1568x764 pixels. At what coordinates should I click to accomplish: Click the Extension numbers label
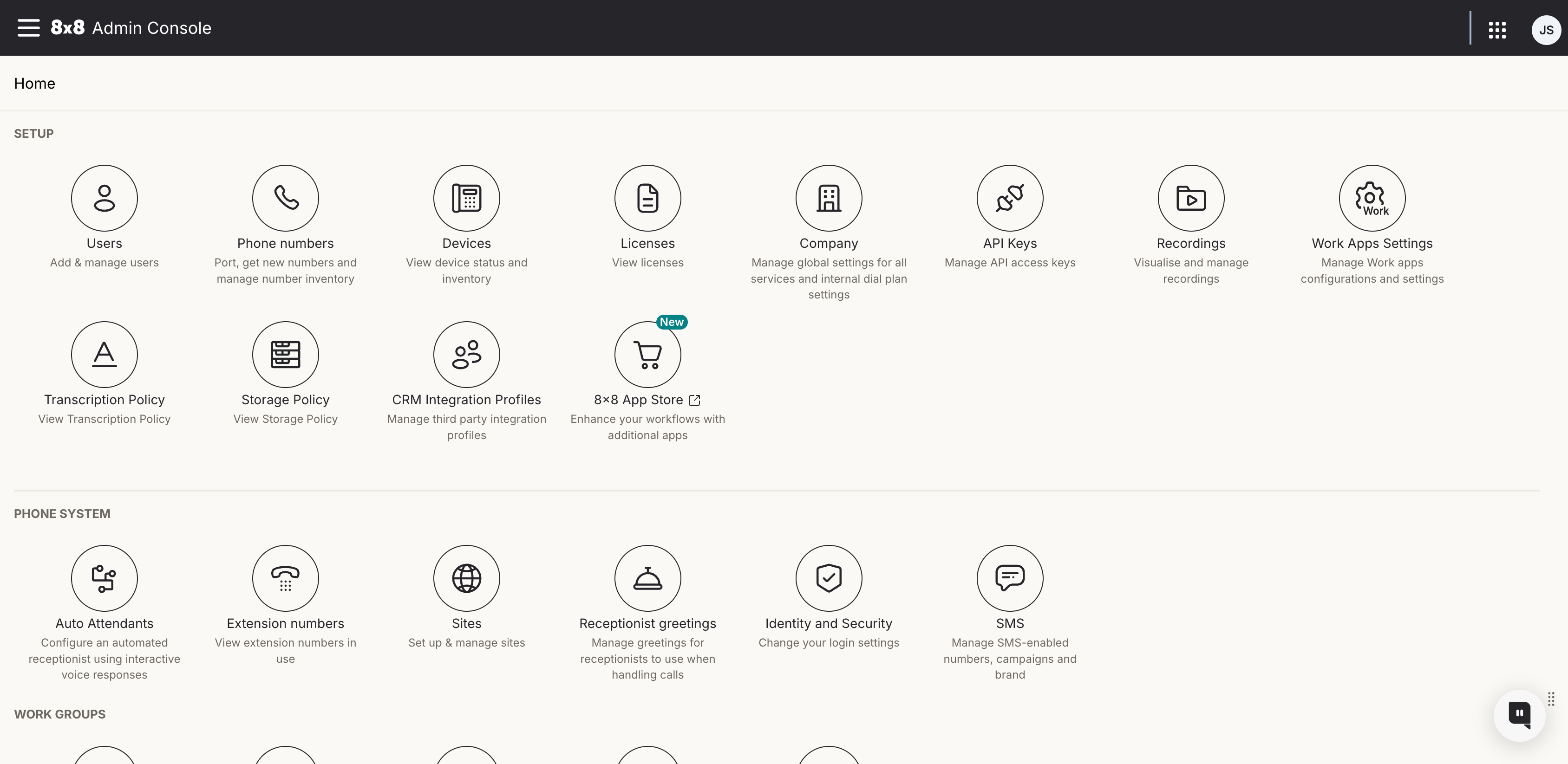pos(286,623)
